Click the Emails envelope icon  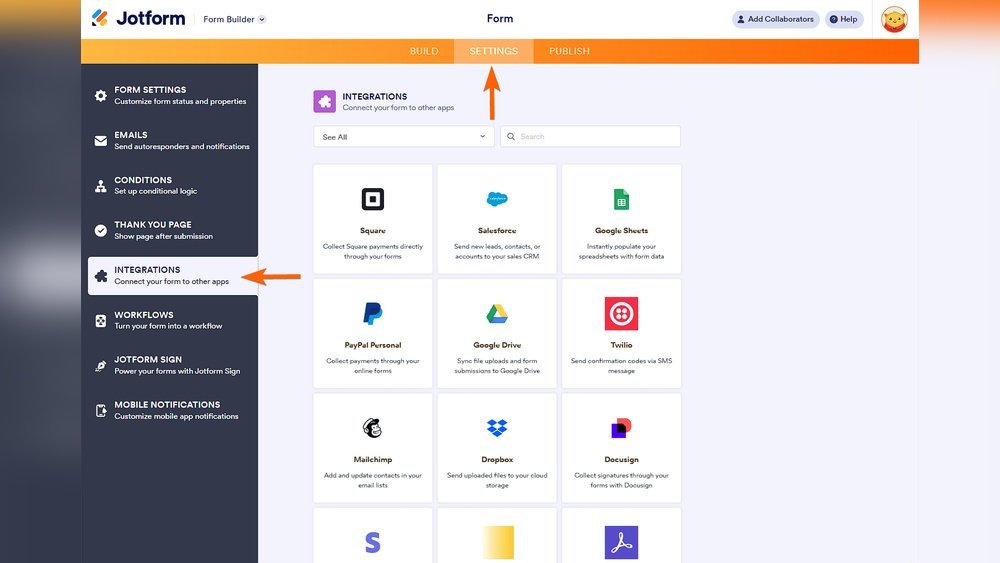point(101,141)
